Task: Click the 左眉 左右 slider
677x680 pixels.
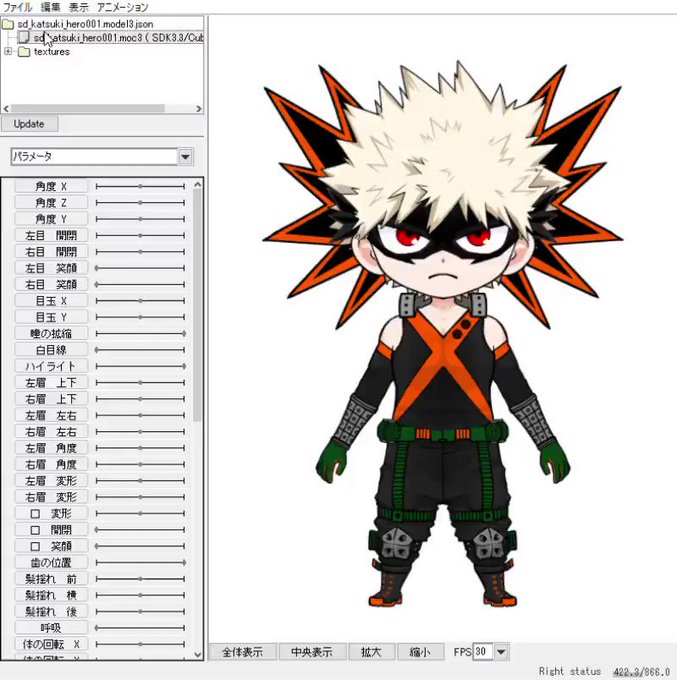Action: (140, 415)
